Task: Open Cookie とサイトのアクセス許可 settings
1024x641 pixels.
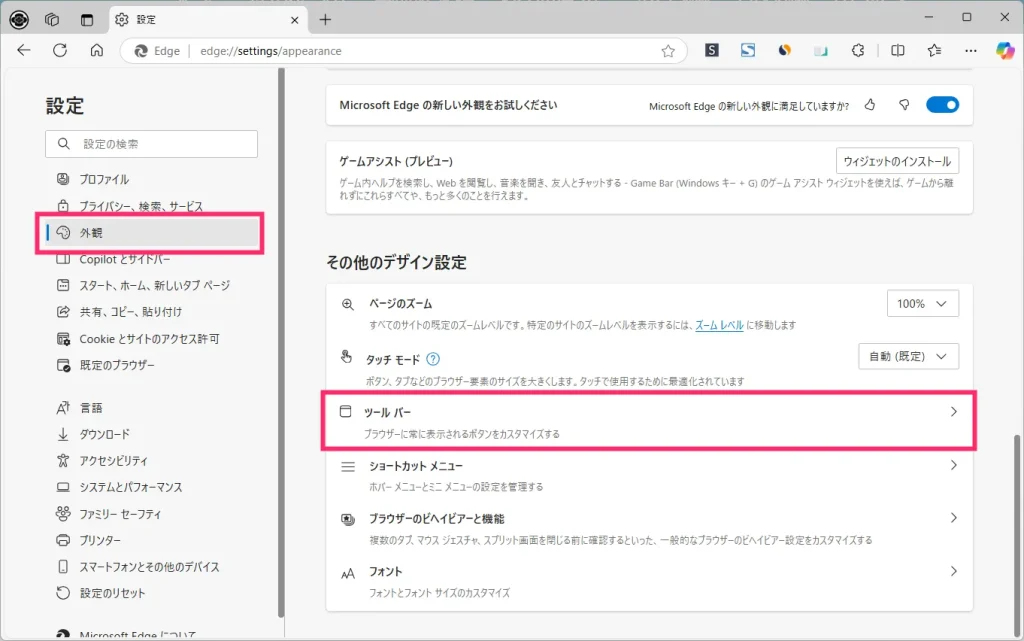Action: [x=152, y=339]
